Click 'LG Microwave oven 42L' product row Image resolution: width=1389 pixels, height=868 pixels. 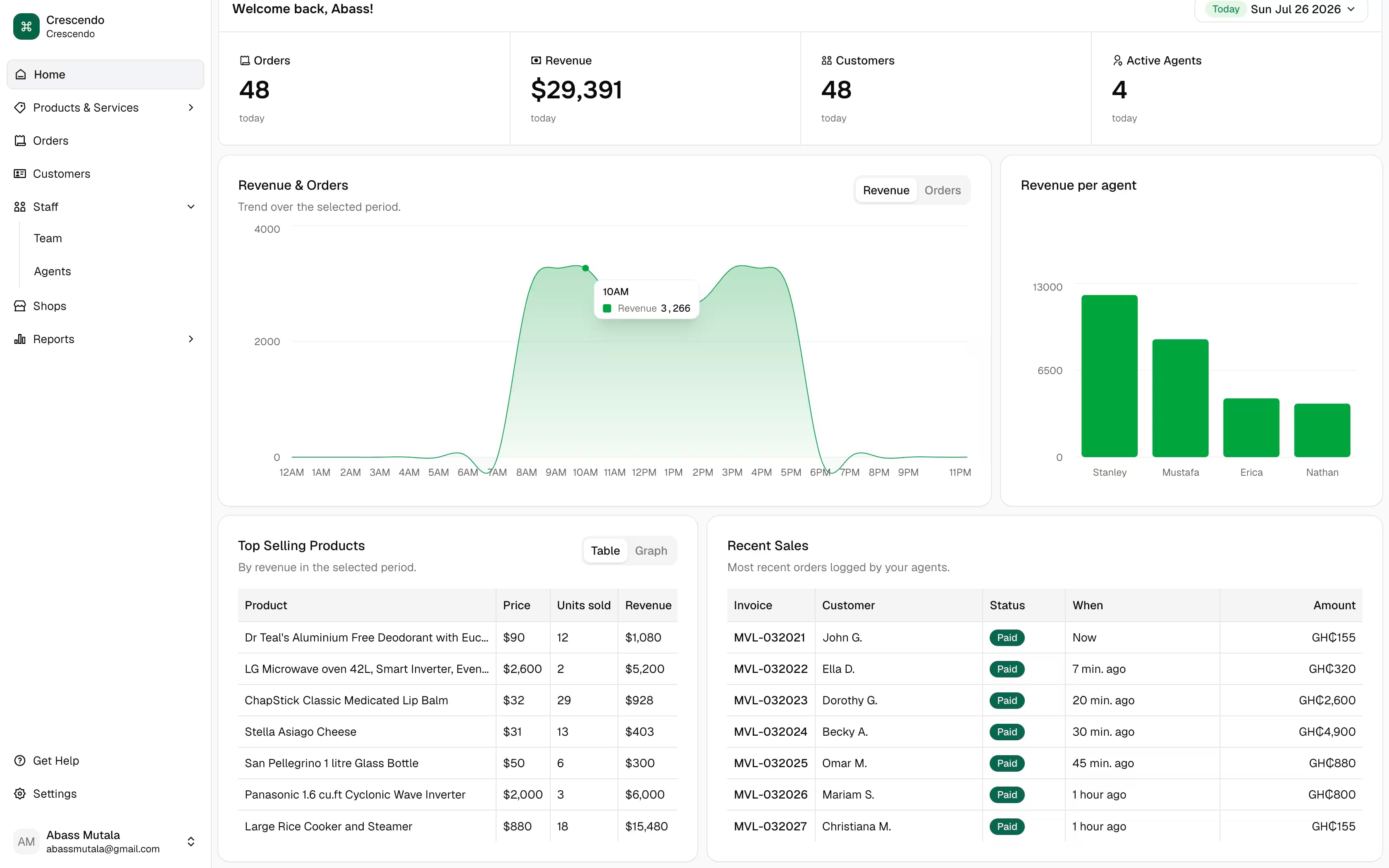(458, 669)
